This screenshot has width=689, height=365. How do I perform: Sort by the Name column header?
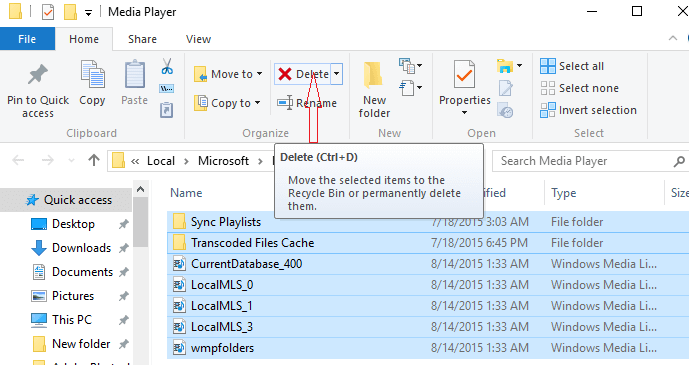click(x=186, y=193)
